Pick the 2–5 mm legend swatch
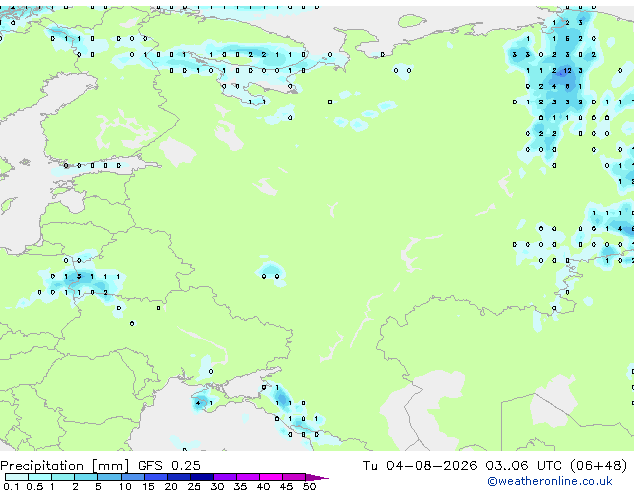The width and height of the screenshot is (634, 490). coord(86,477)
